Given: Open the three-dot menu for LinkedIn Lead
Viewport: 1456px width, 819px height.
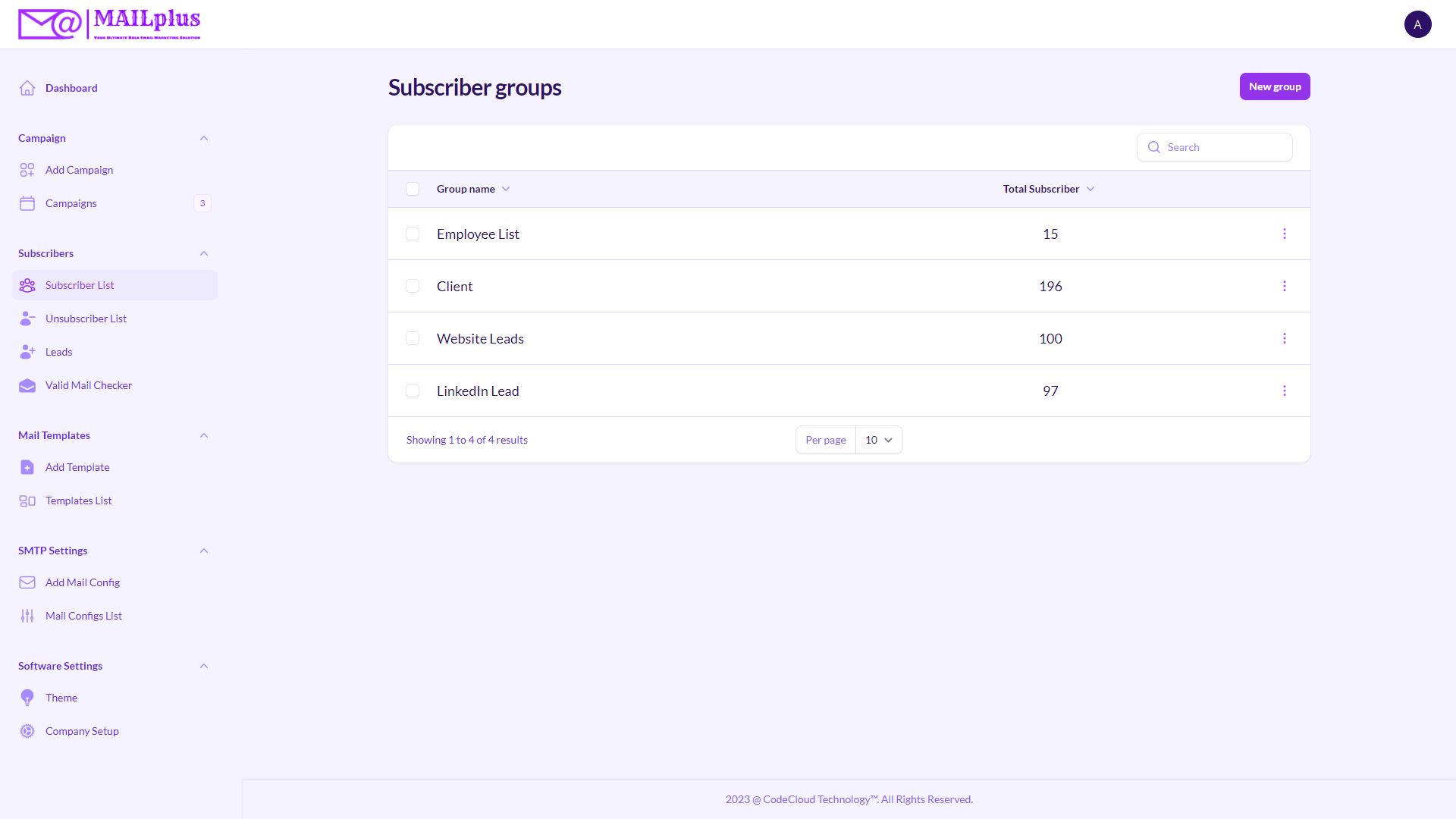Looking at the screenshot, I should [x=1285, y=391].
